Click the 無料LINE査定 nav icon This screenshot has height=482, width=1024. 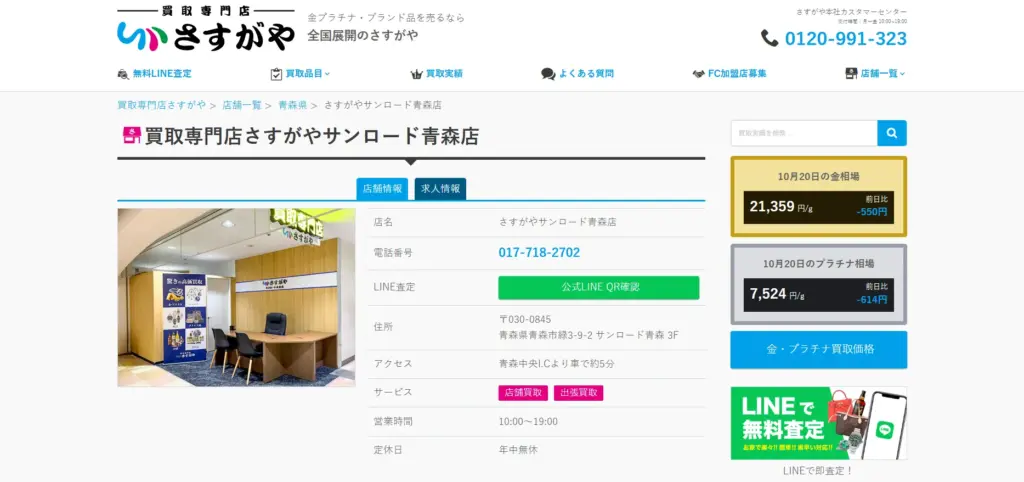pos(123,74)
